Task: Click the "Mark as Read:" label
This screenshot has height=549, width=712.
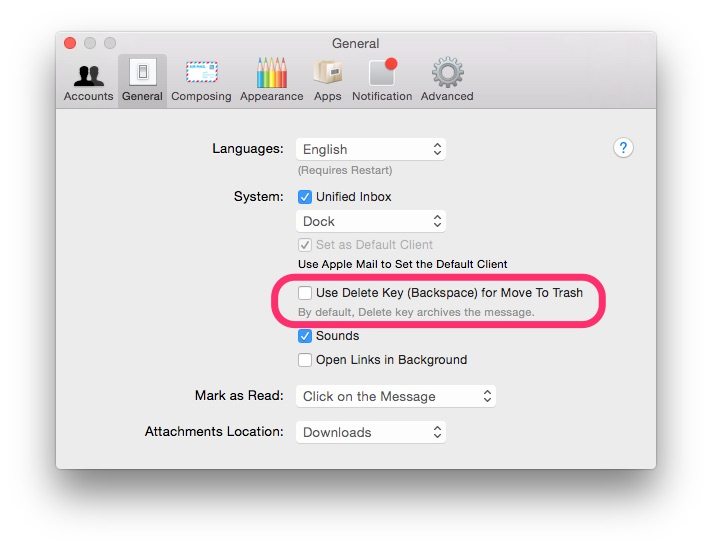Action: pyautogui.click(x=239, y=396)
